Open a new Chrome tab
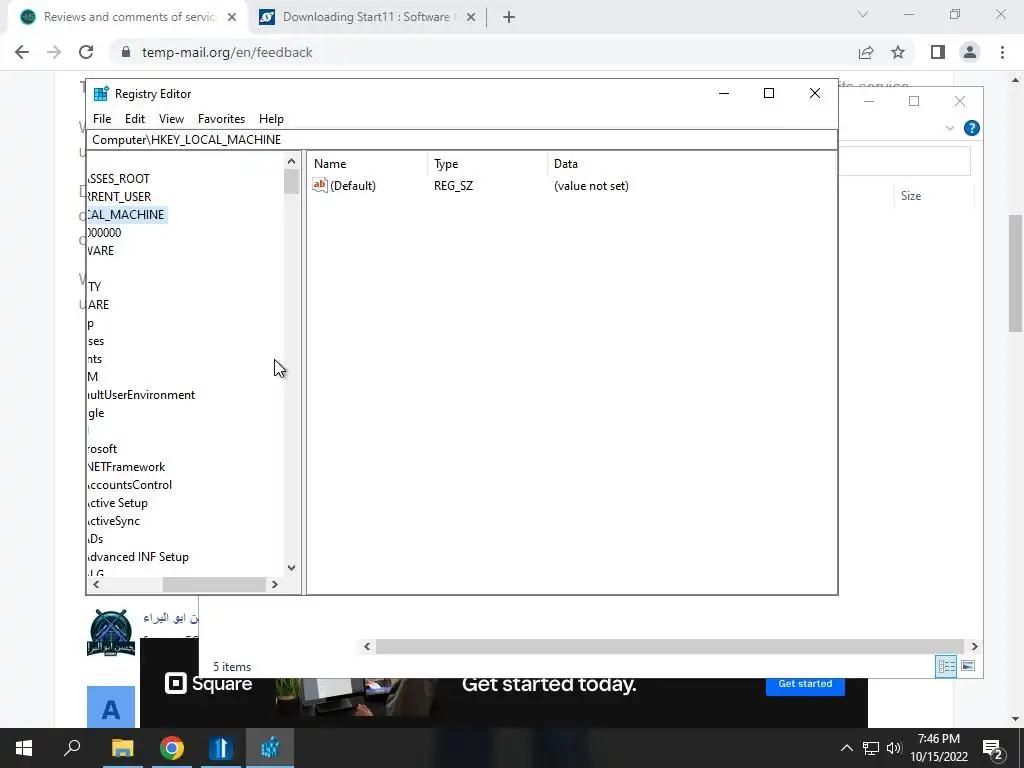Image resolution: width=1024 pixels, height=768 pixels. [x=509, y=17]
